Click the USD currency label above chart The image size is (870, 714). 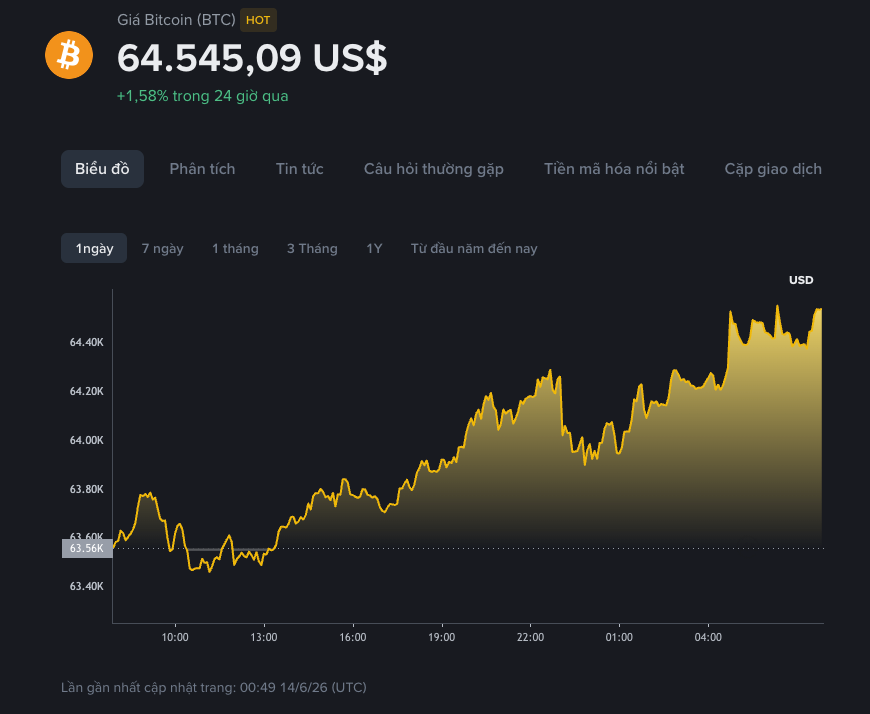[x=801, y=280]
